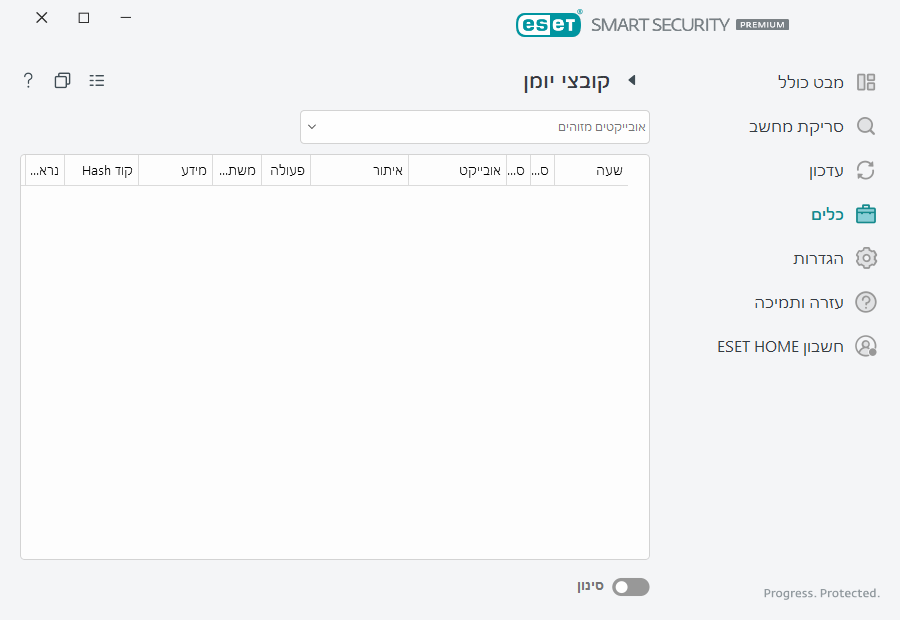Open Computer scan via the magnifier icon
Viewport: 900px width, 620px height.
[865, 126]
